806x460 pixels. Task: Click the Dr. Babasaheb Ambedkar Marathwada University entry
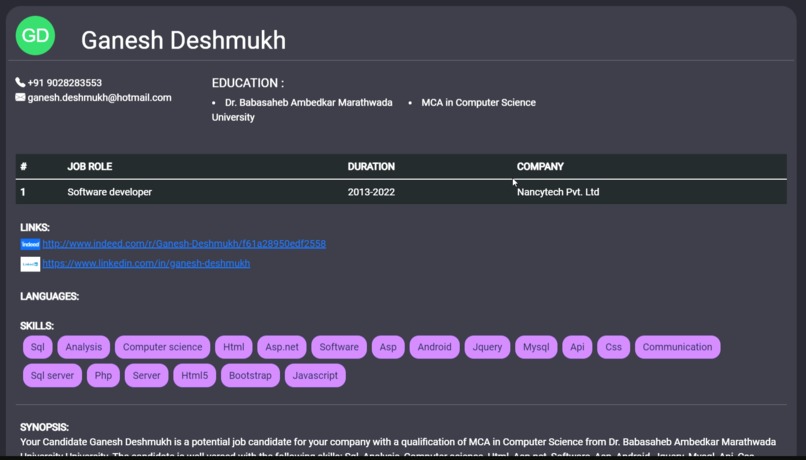pos(302,109)
